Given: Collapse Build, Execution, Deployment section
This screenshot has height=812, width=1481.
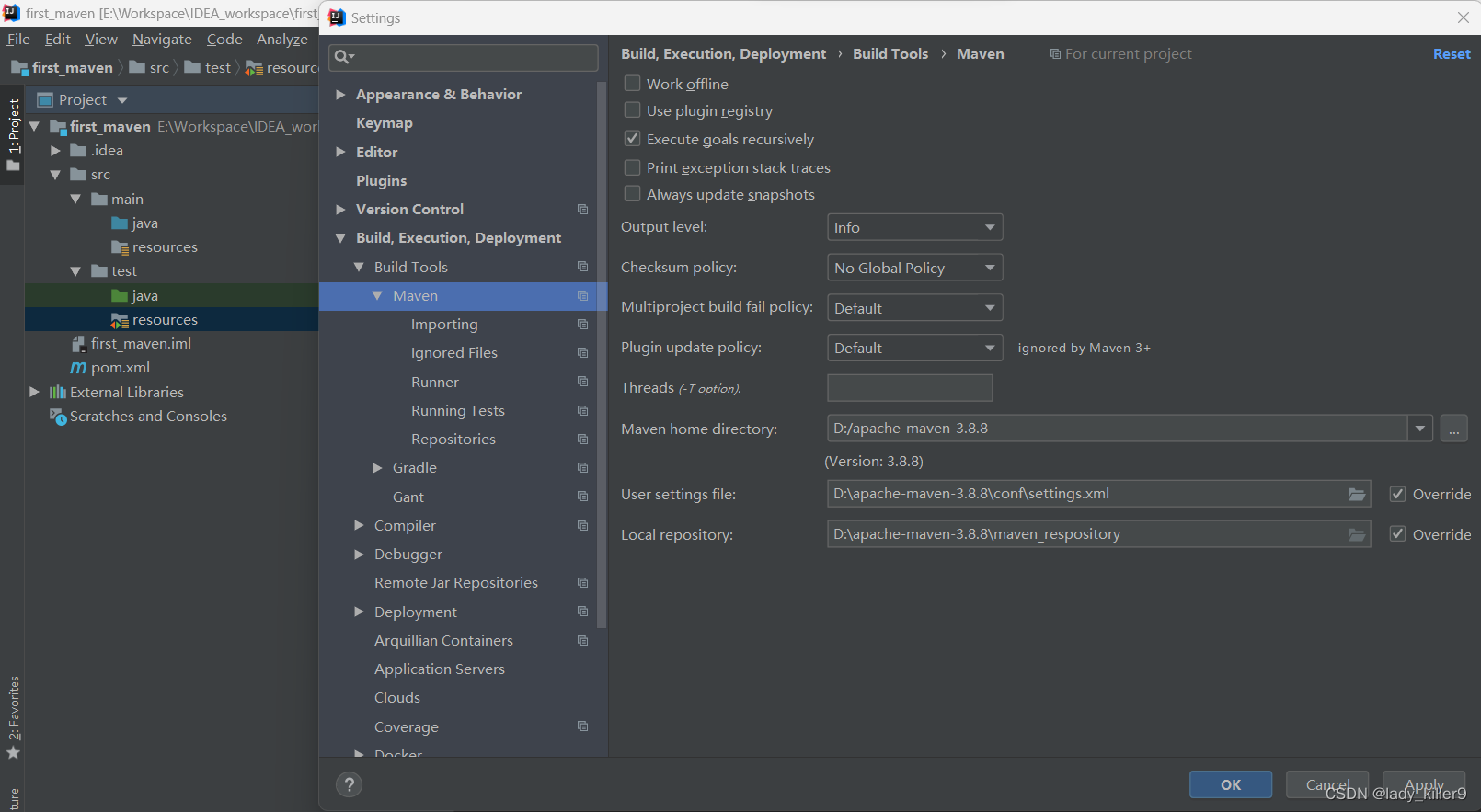Looking at the screenshot, I should 340,238.
